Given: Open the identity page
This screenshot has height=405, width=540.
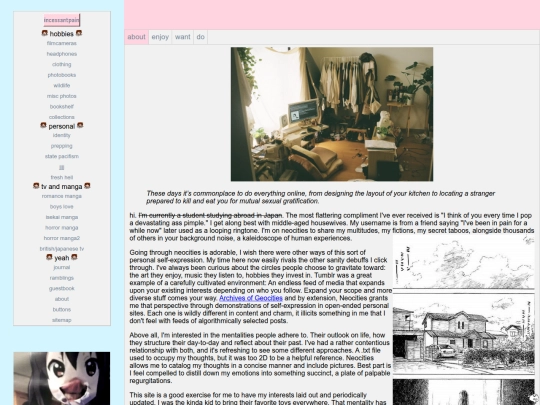Looking at the screenshot, I should tap(62, 135).
